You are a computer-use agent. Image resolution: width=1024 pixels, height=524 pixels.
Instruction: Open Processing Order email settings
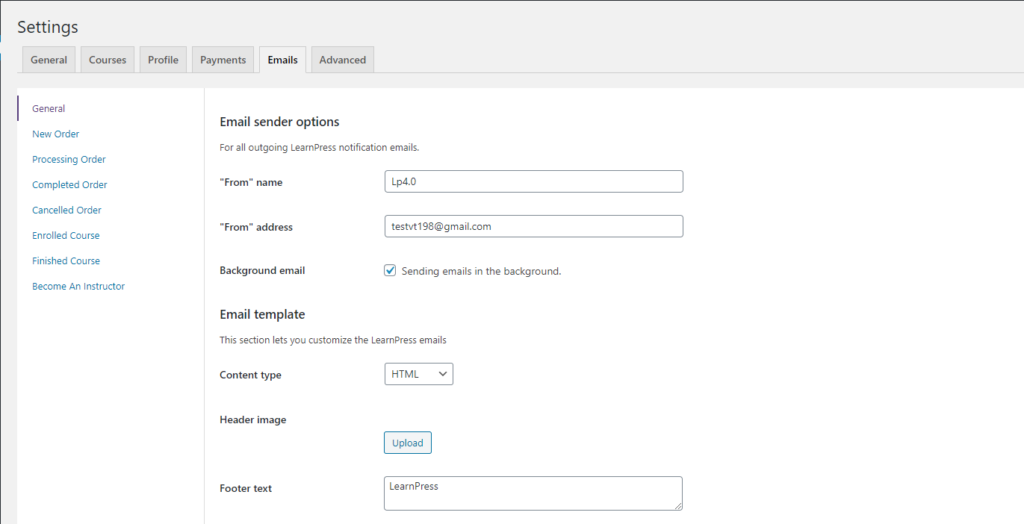(x=69, y=160)
